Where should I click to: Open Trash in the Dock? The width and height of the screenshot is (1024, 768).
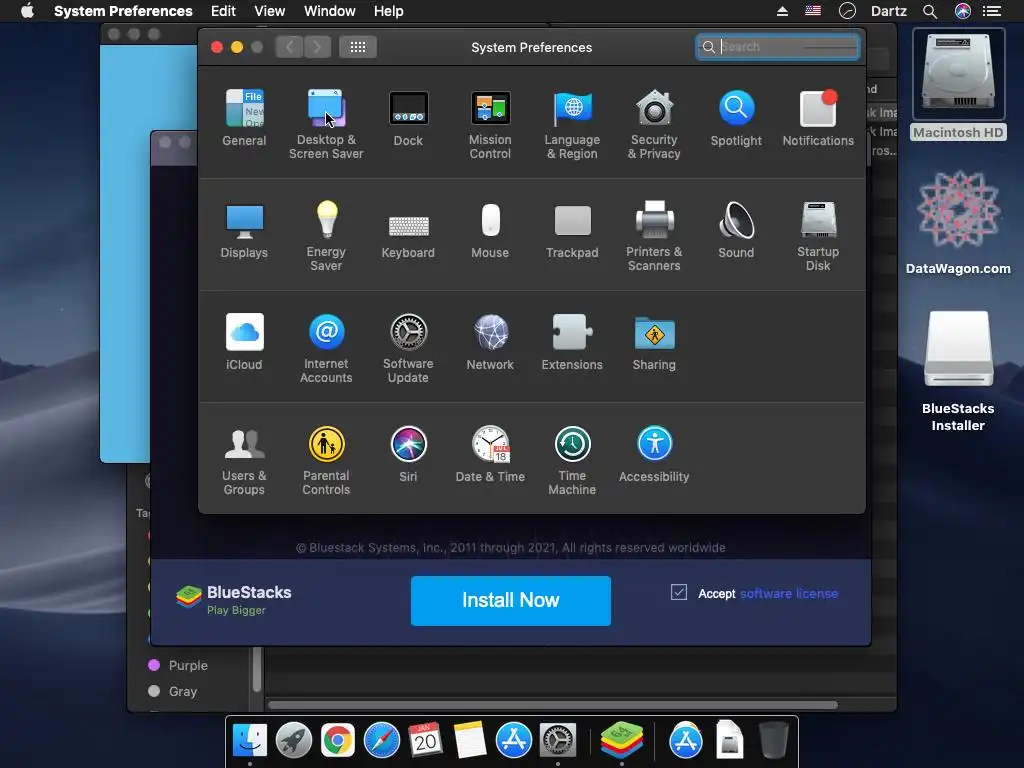pyautogui.click(x=774, y=741)
